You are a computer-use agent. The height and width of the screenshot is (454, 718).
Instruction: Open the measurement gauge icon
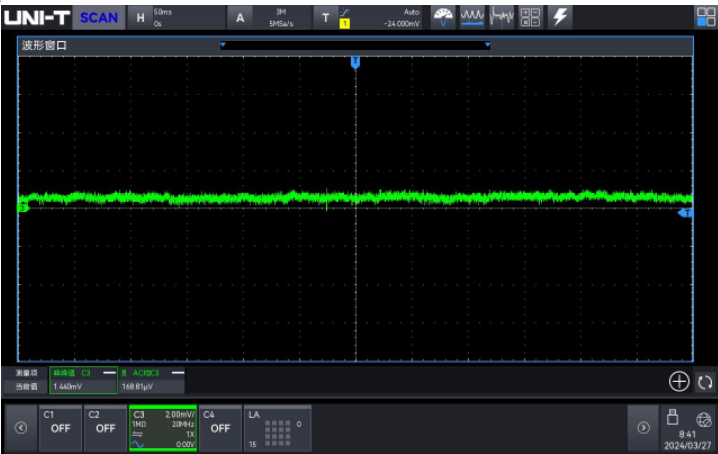coord(442,17)
